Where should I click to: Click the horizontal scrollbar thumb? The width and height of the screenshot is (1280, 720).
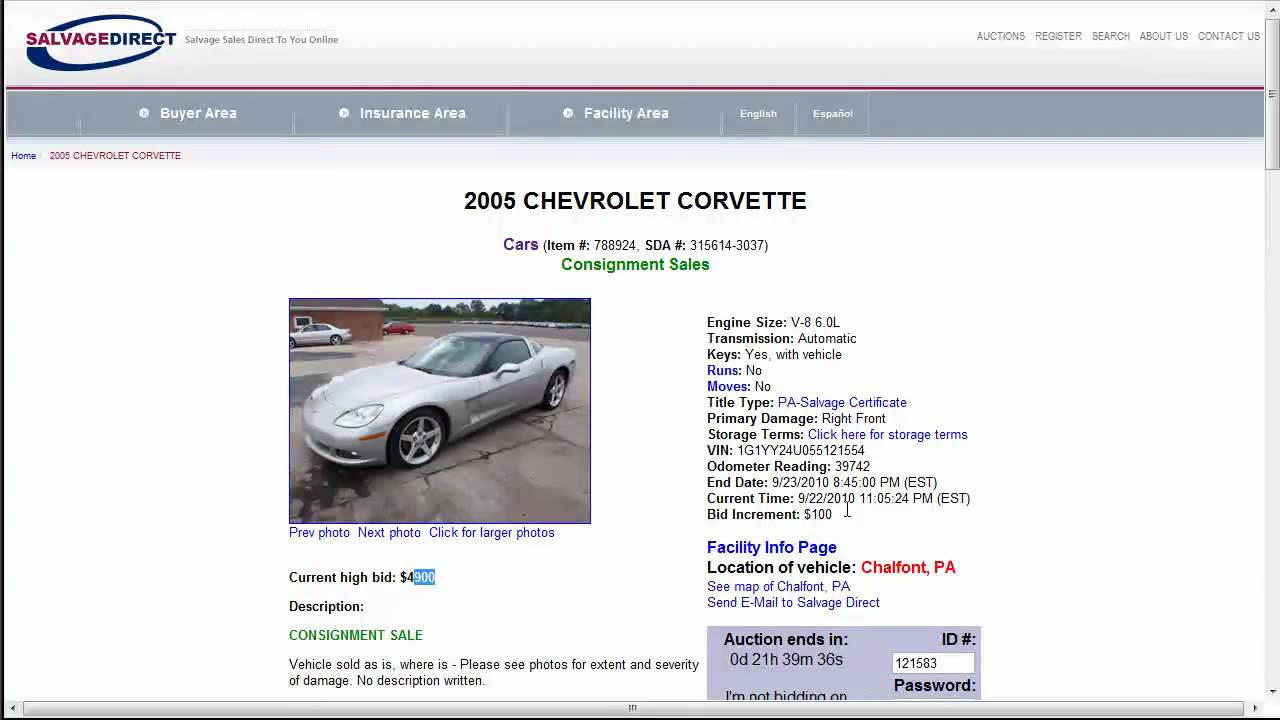tap(632, 708)
